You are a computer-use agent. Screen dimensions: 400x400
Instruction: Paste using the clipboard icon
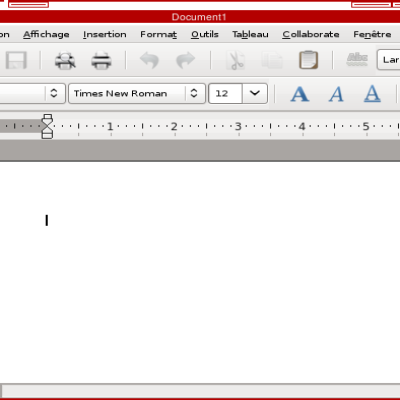(308, 60)
